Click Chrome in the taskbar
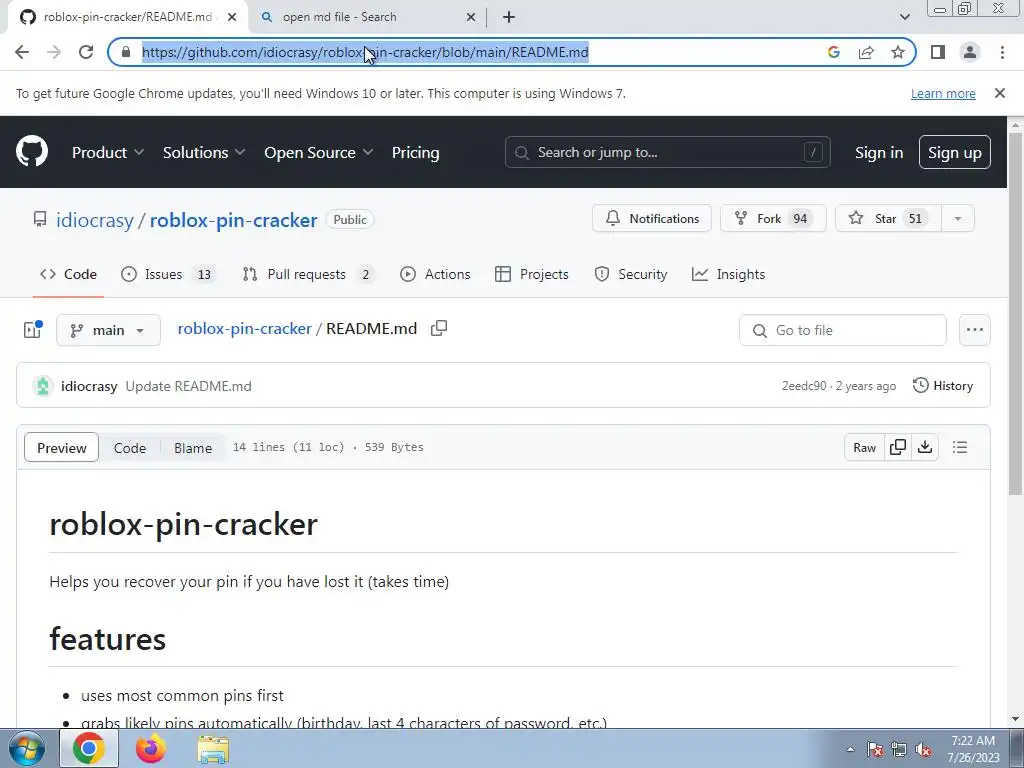 (x=89, y=748)
